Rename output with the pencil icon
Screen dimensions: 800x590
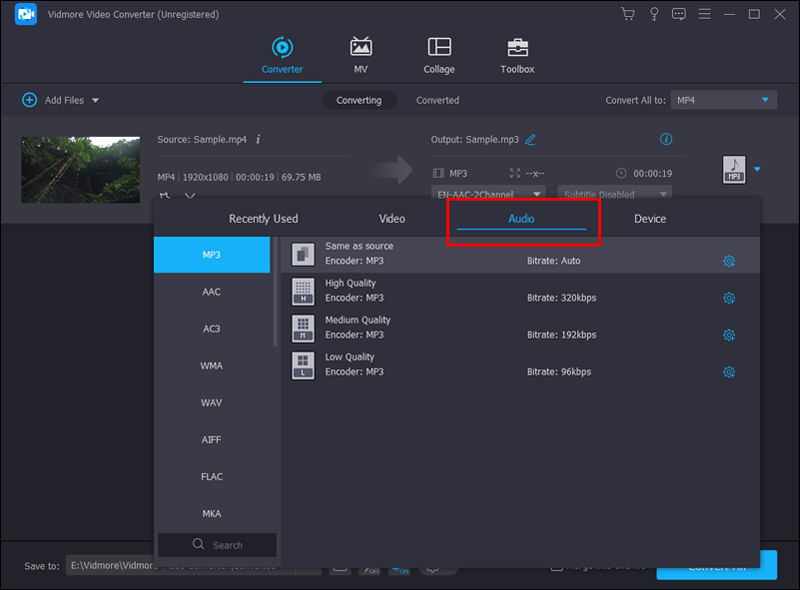click(531, 139)
